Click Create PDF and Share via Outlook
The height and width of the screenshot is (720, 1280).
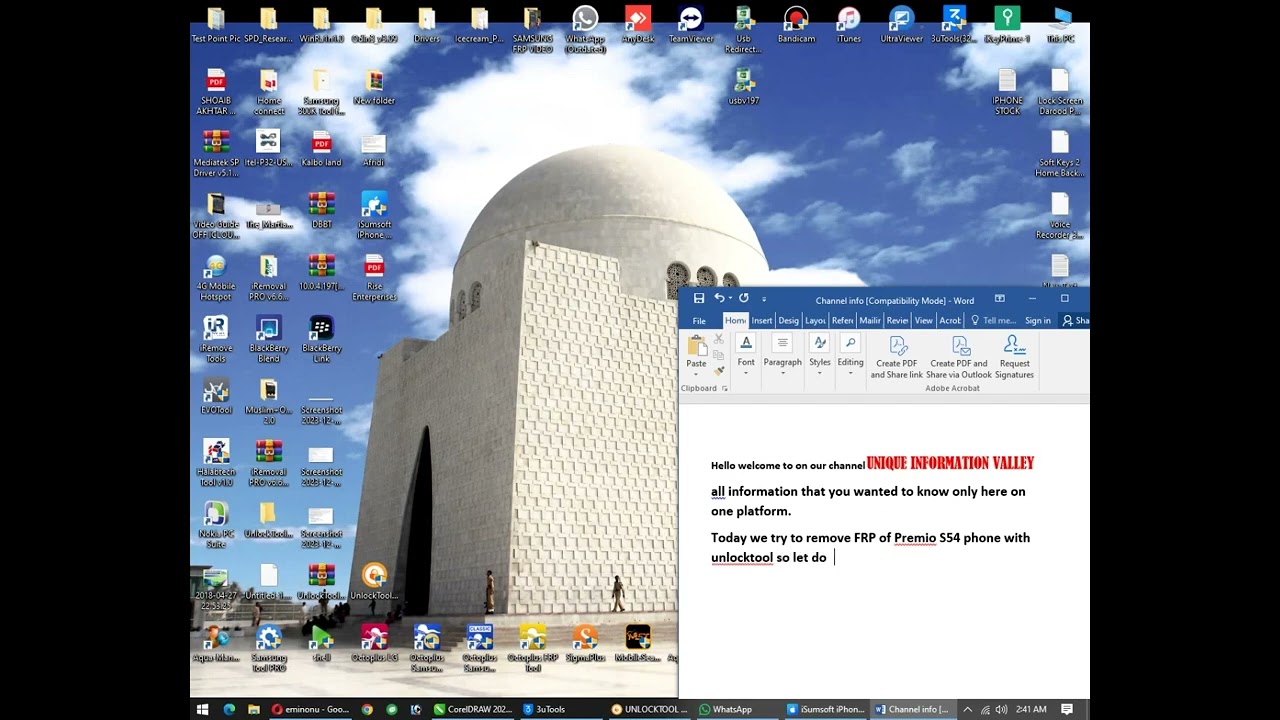[x=959, y=357]
